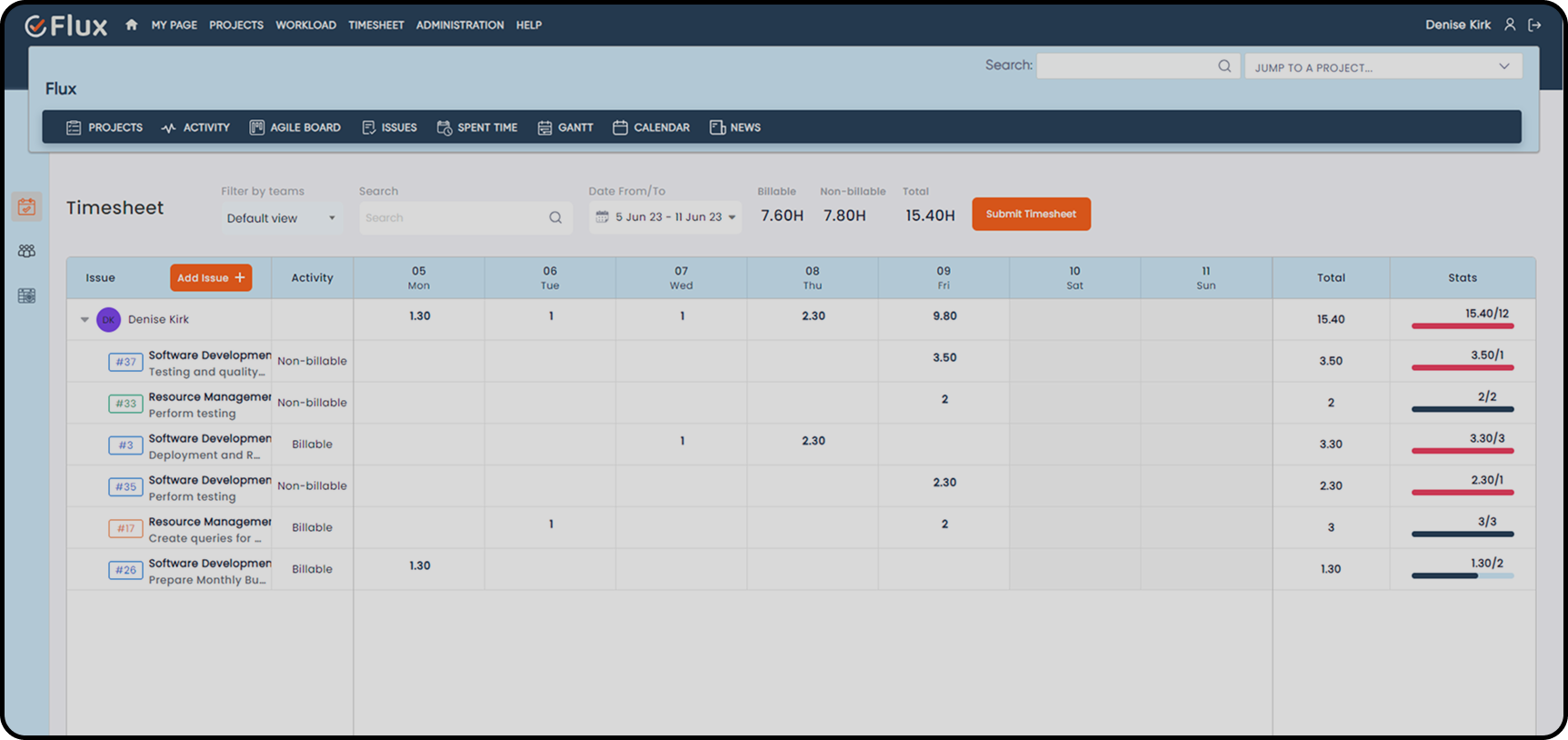Viewport: 1568px width, 740px height.
Task: Click the 09 Fri column header
Action: click(944, 278)
